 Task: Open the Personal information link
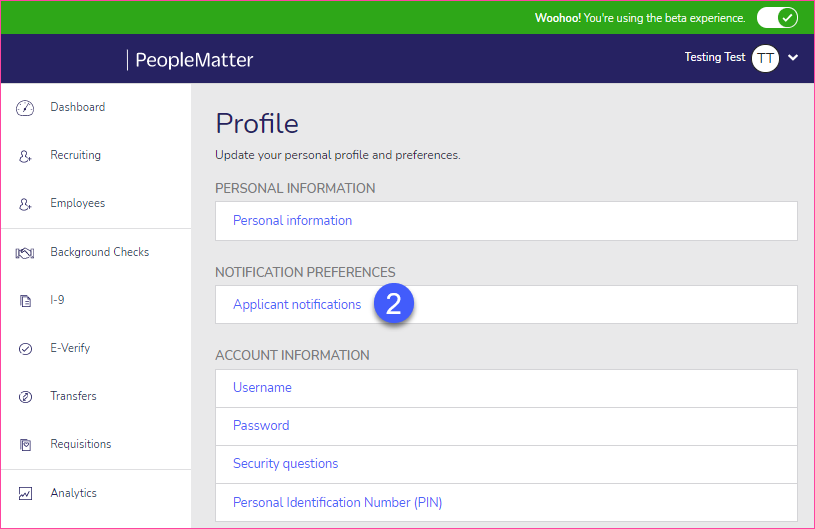click(292, 220)
